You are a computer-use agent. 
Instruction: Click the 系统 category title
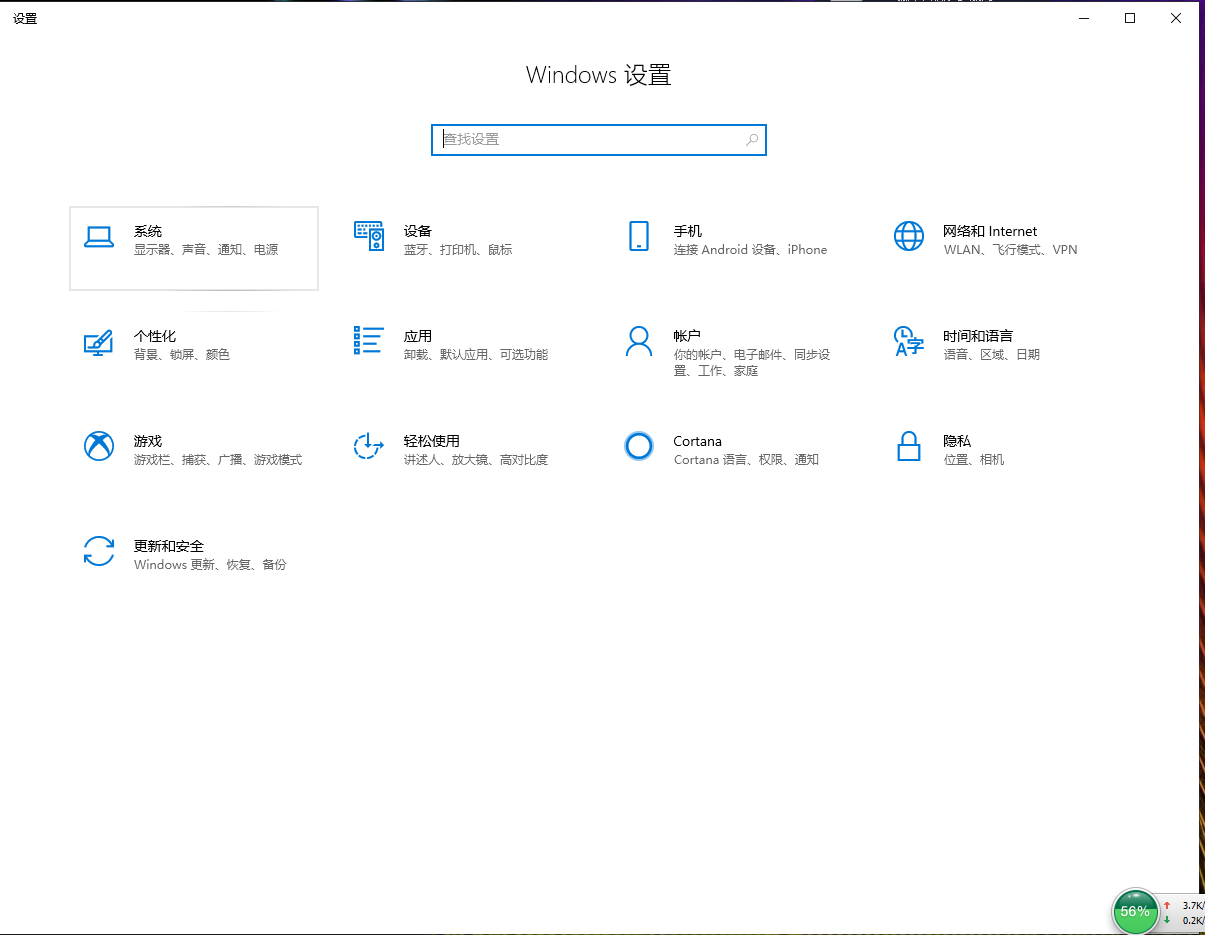coord(148,231)
